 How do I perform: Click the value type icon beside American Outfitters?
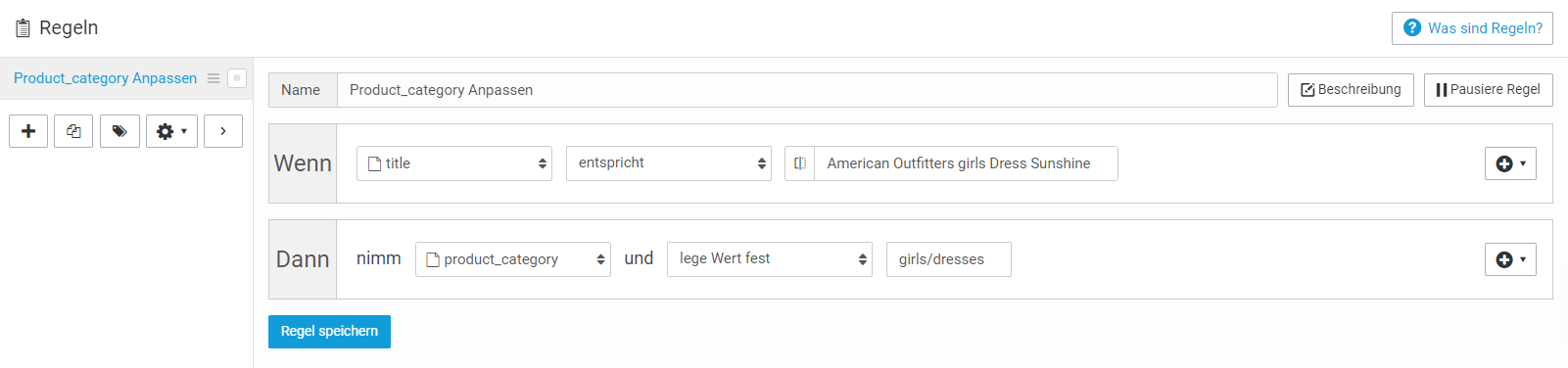800,163
